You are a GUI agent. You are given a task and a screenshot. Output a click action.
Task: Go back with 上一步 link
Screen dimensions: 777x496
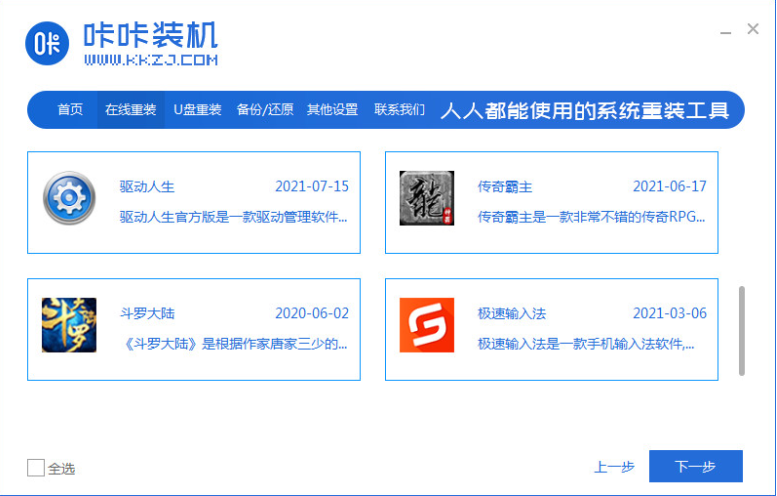[614, 467]
